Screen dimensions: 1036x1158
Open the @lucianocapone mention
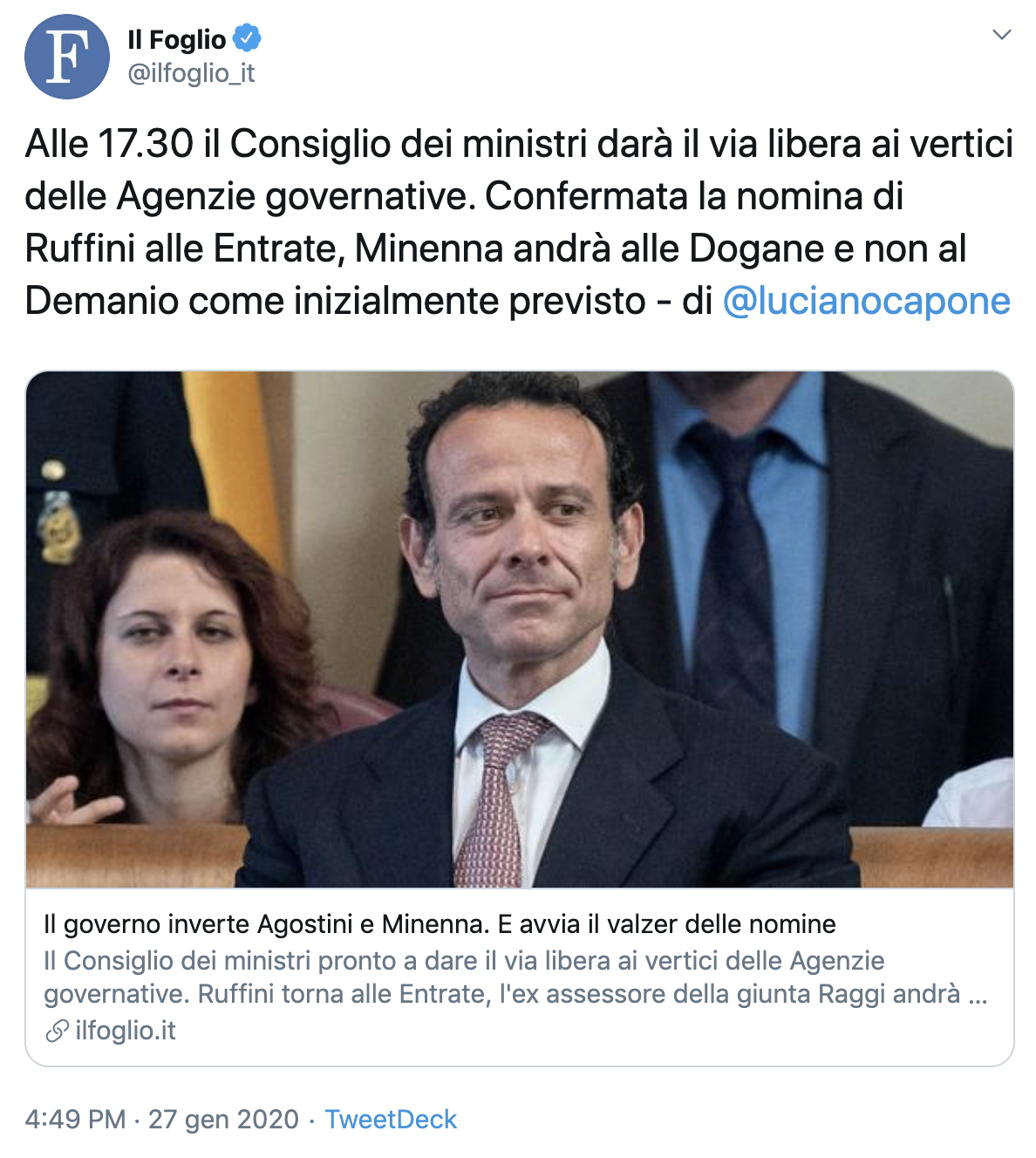[867, 301]
